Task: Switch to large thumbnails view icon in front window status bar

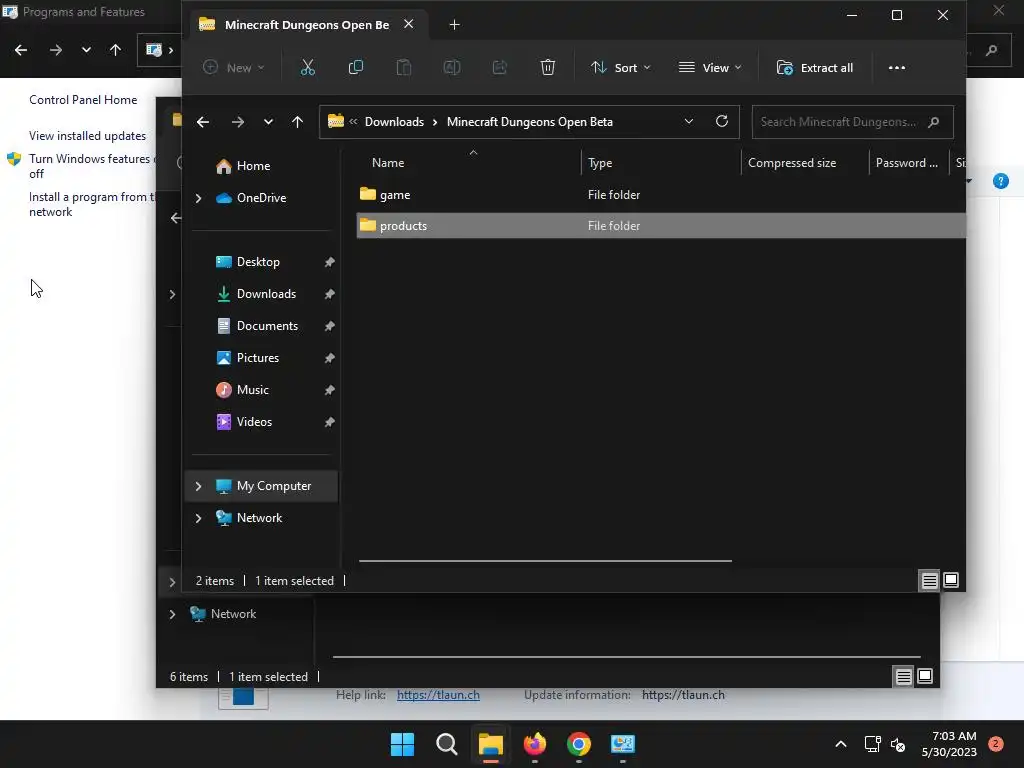Action: click(x=951, y=580)
